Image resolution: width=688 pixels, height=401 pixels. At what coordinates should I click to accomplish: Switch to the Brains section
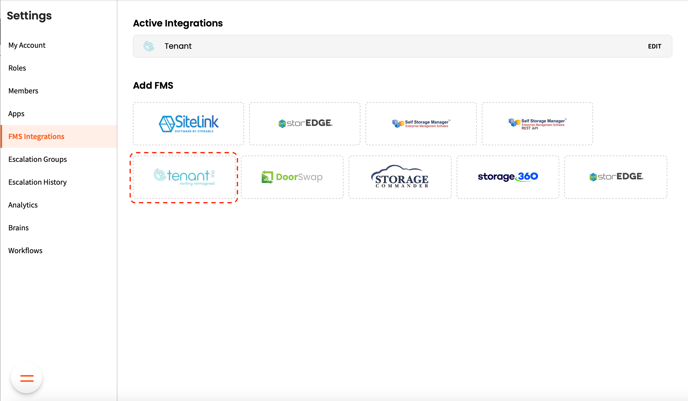click(x=18, y=228)
